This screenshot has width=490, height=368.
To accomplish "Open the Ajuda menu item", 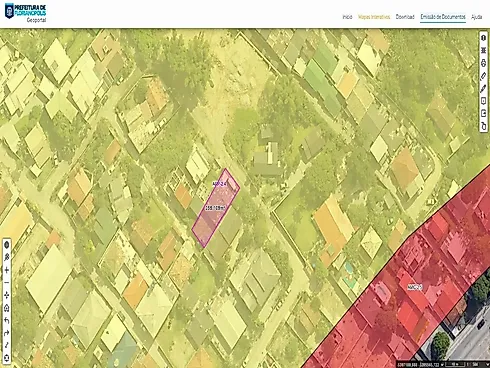I will [x=476, y=17].
